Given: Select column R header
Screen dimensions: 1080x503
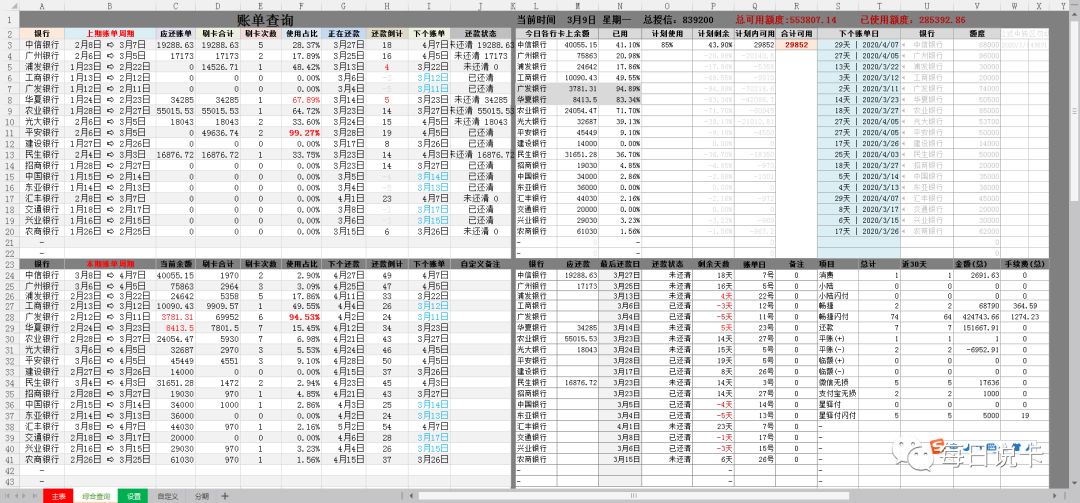Looking at the screenshot, I should click(796, 6).
